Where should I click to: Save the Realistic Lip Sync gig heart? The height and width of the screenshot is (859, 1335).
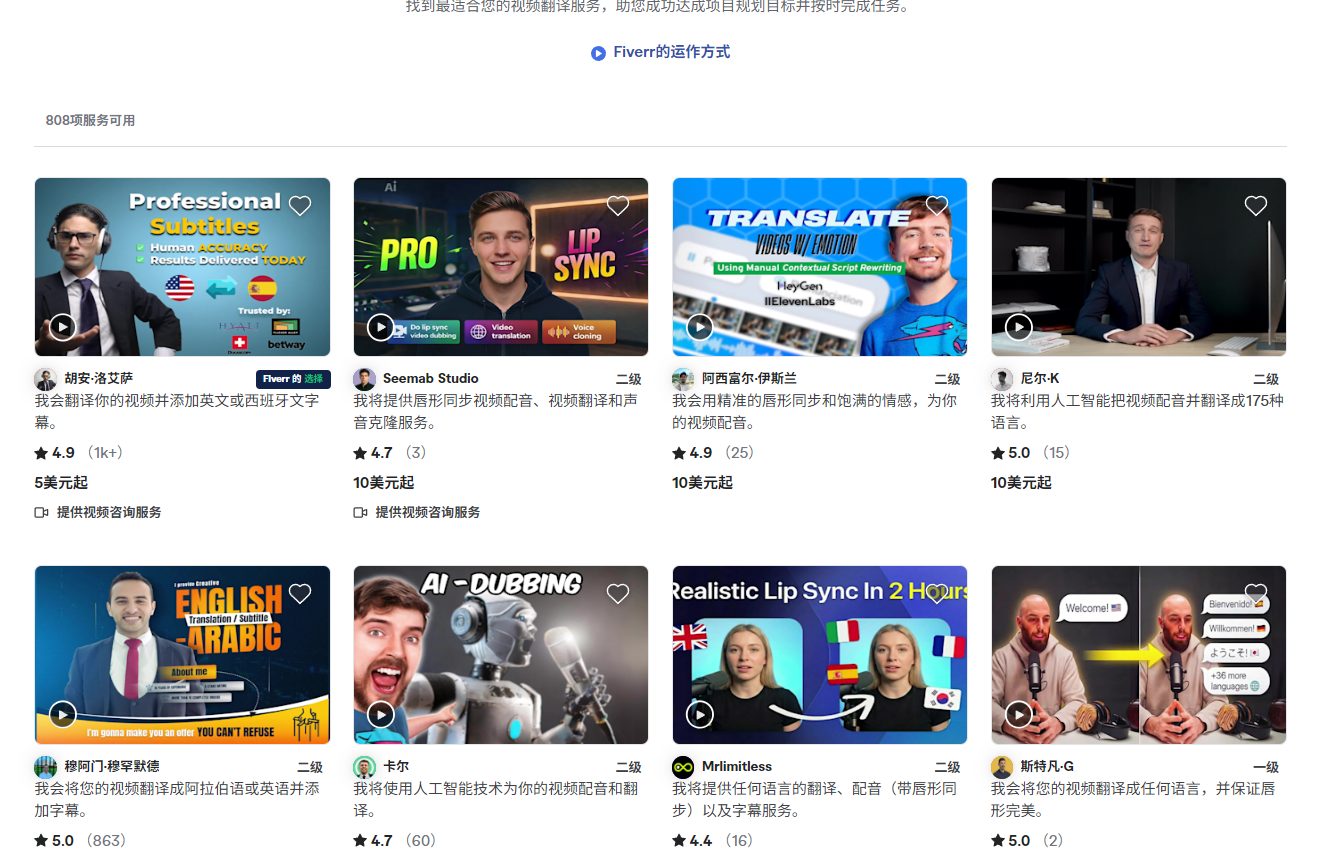[x=937, y=594]
